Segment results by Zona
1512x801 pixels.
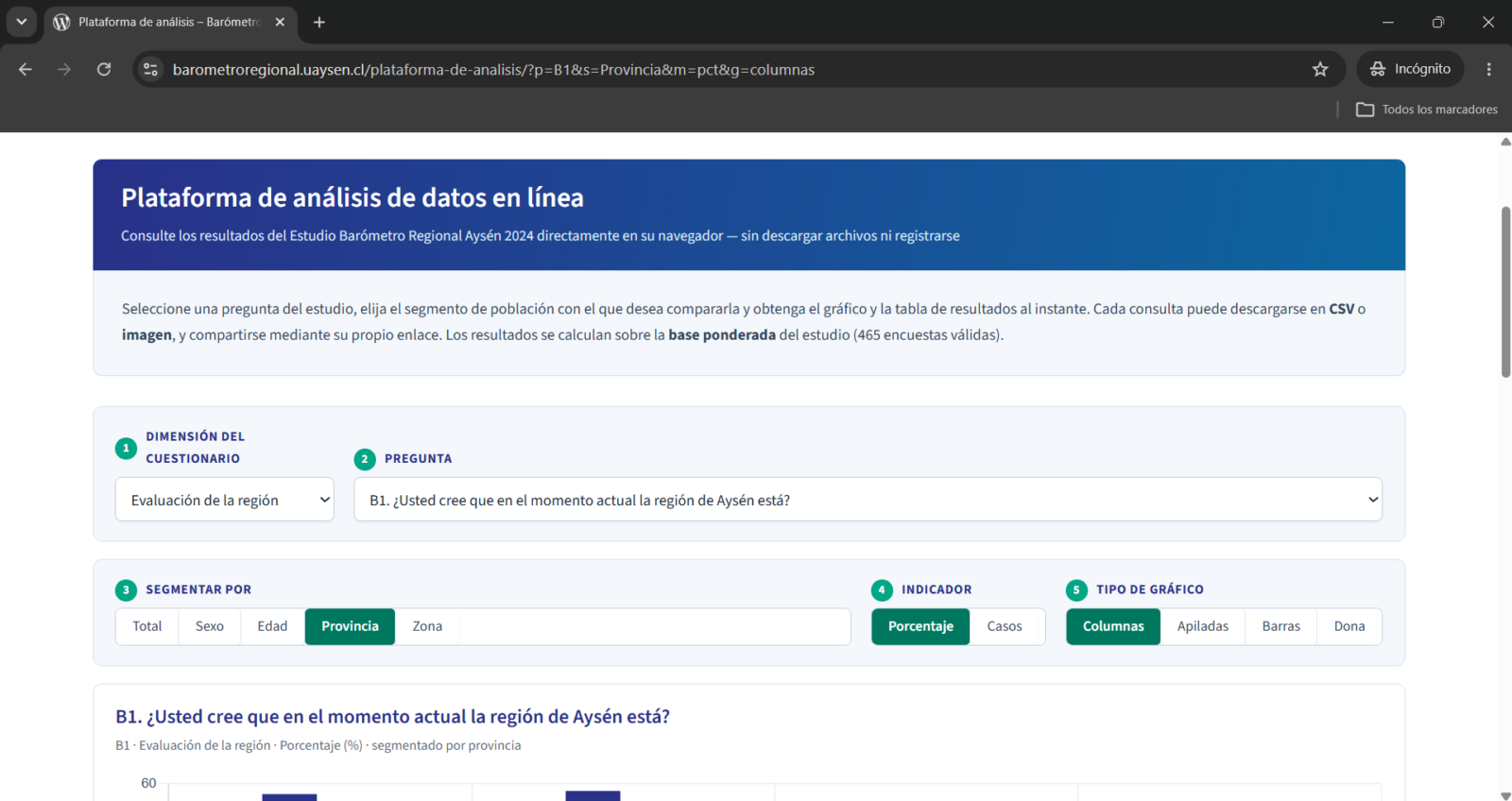click(427, 626)
